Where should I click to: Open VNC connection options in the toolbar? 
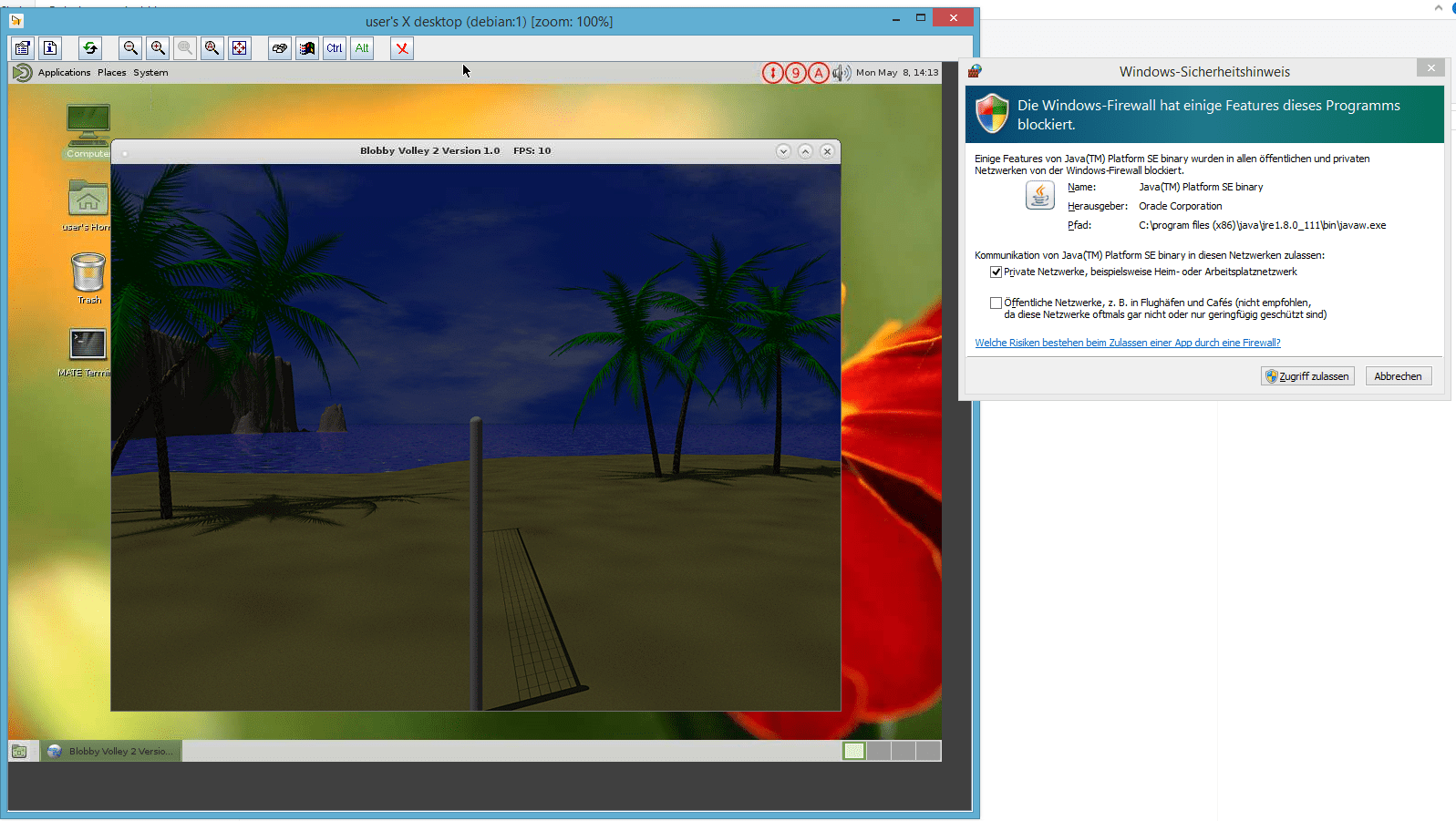click(x=23, y=48)
